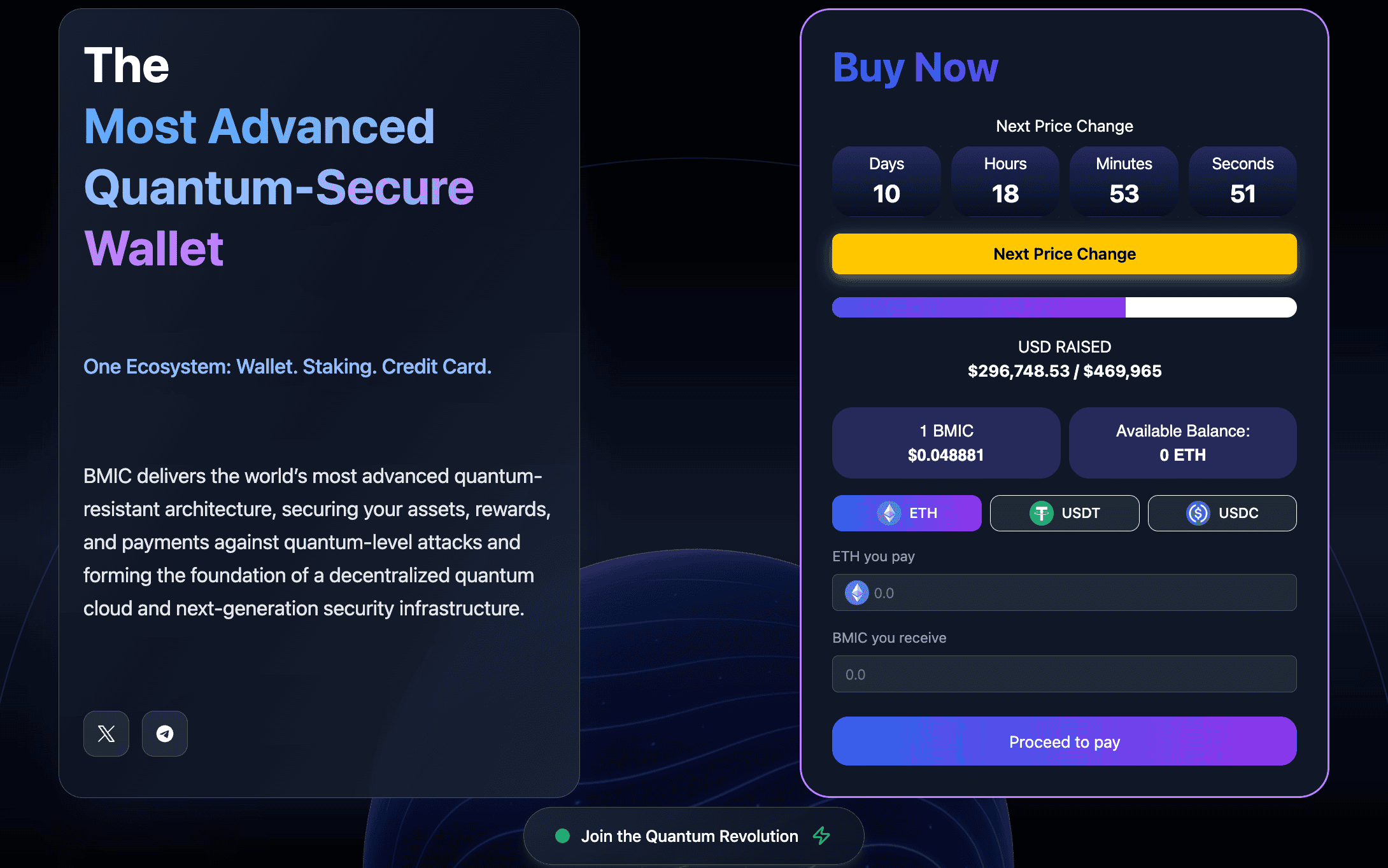1388x868 pixels.
Task: Click the USDC coin icon
Action: click(1197, 513)
